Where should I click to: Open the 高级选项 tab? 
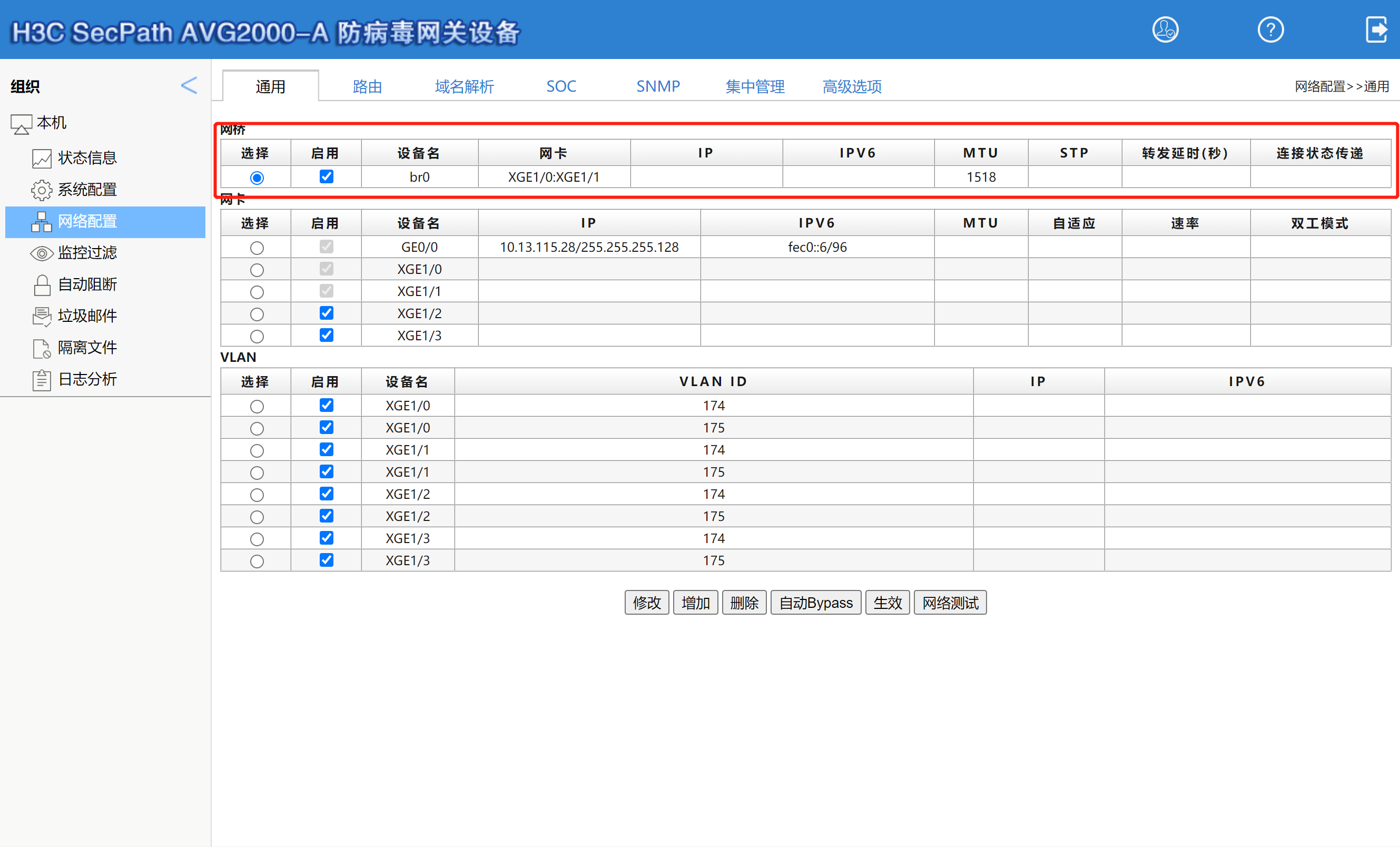852,86
